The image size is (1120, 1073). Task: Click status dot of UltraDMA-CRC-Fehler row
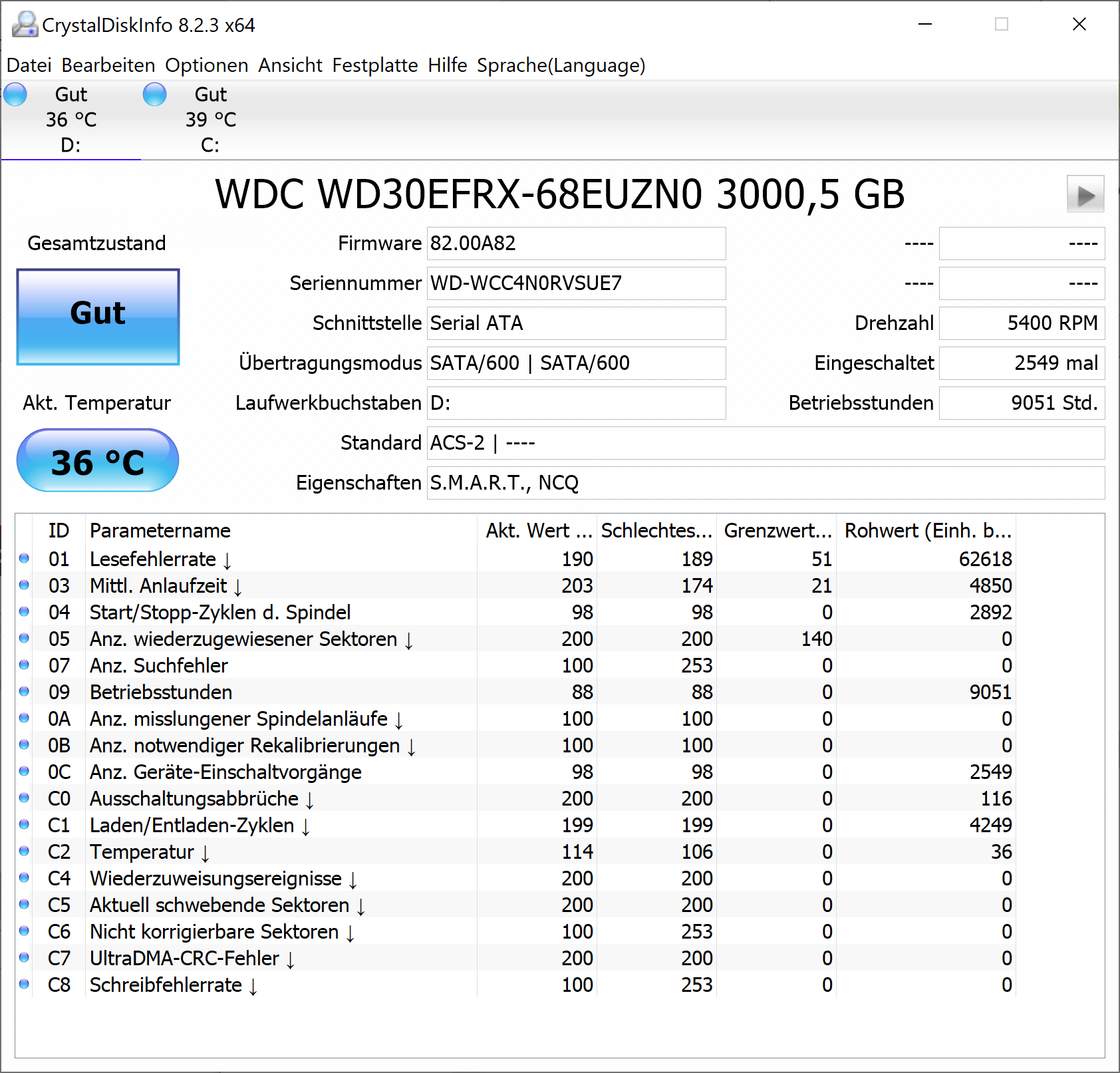point(24,957)
